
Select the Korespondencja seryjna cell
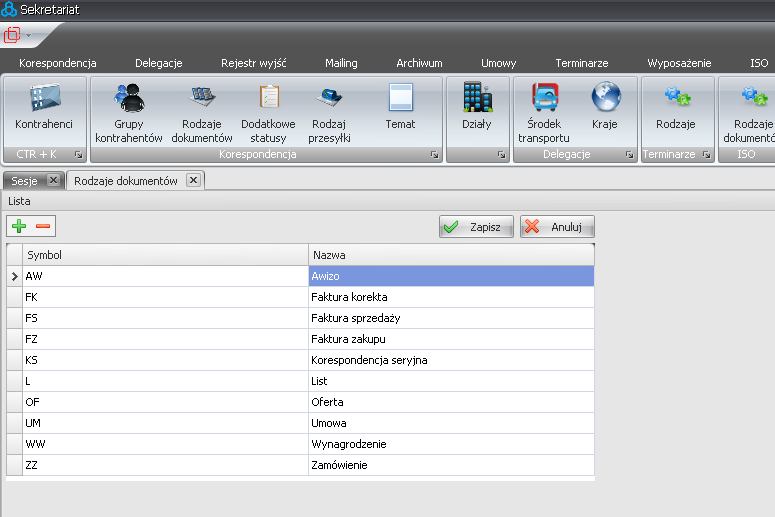point(452,360)
